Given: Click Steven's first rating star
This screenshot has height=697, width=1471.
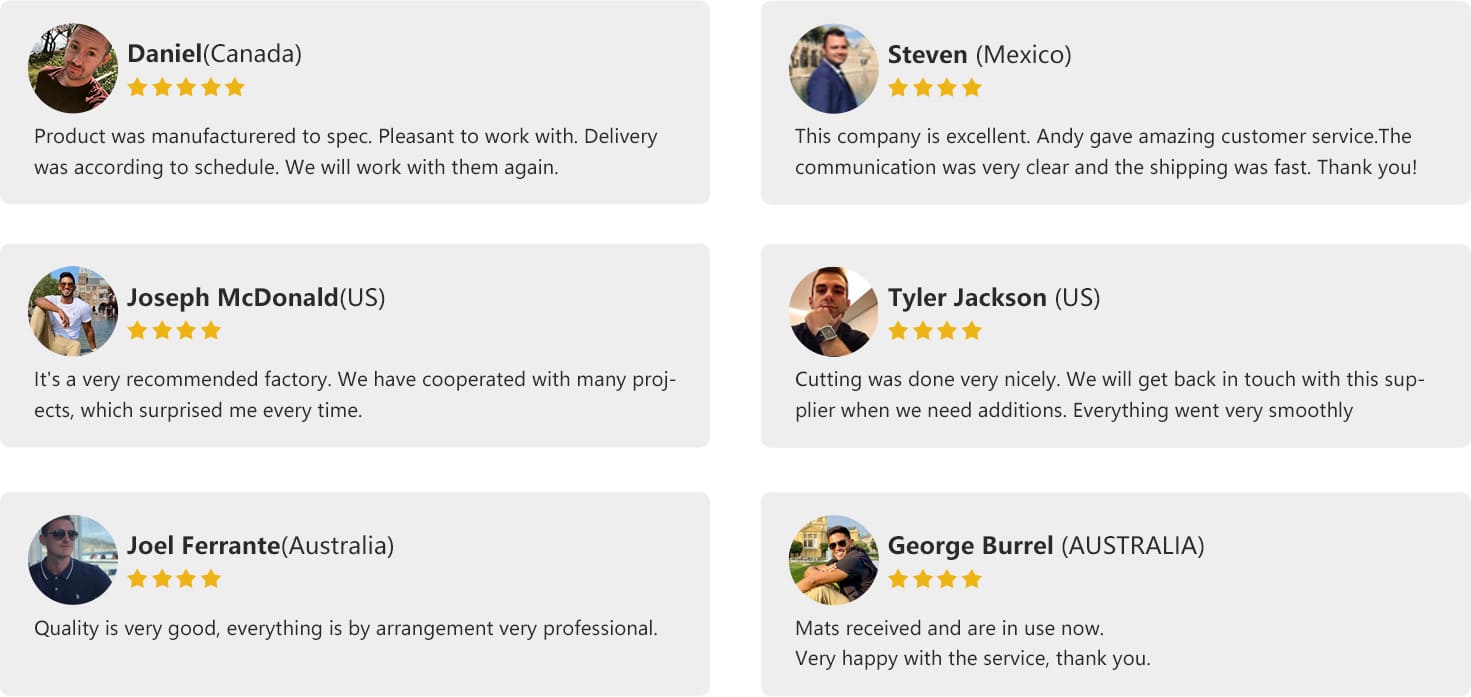Looking at the screenshot, I should click(x=898, y=87).
